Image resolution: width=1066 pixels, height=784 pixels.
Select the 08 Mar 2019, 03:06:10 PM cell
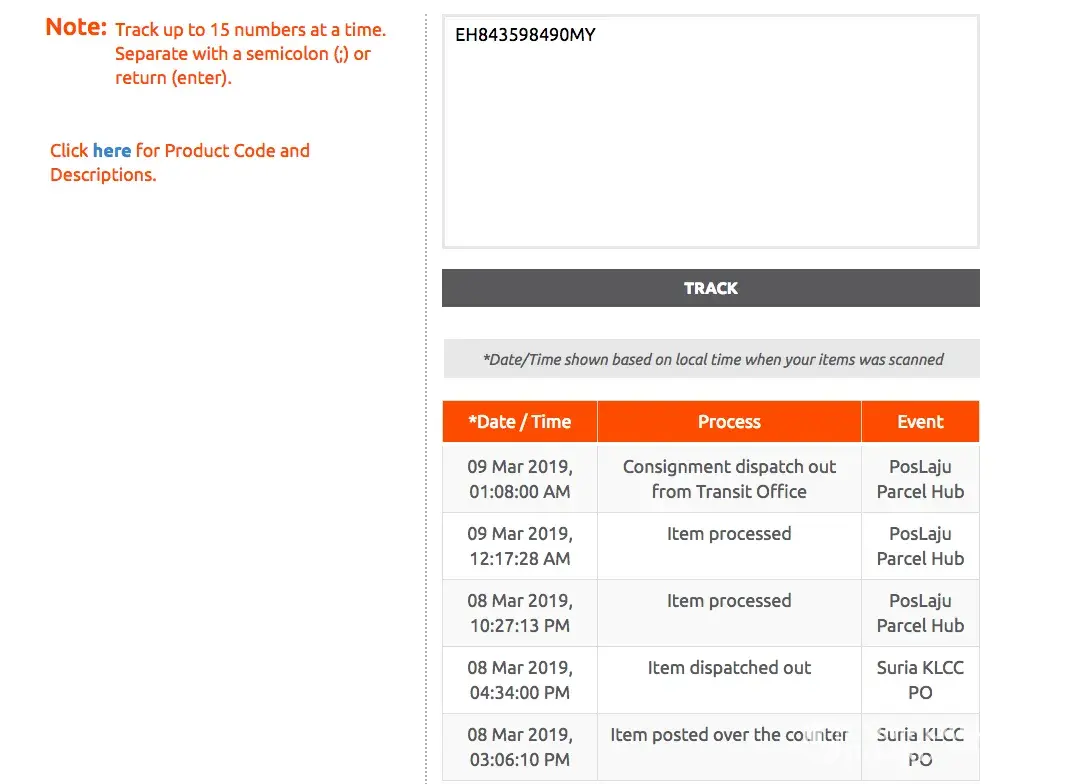pos(520,747)
